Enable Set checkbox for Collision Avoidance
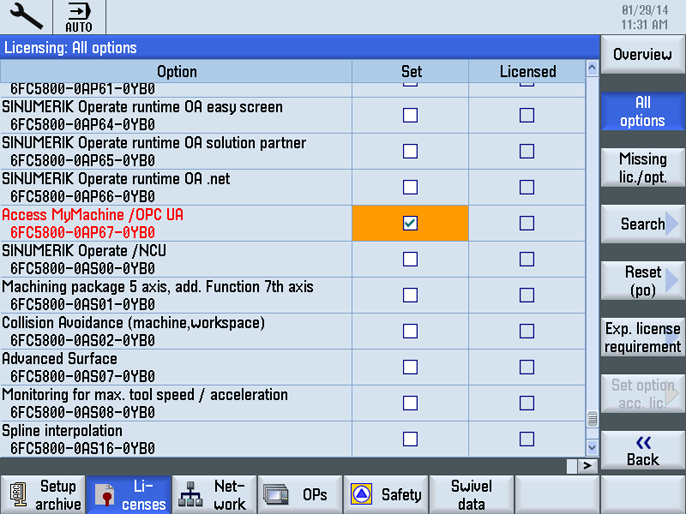686x514 pixels. tap(410, 331)
